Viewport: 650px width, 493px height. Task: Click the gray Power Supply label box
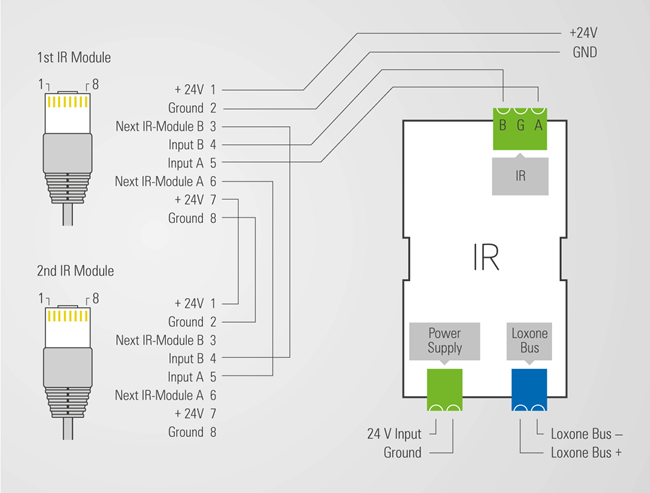[444, 340]
